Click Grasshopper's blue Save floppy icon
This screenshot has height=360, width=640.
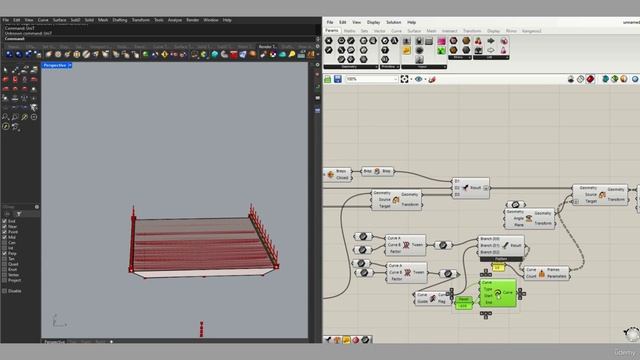point(338,79)
